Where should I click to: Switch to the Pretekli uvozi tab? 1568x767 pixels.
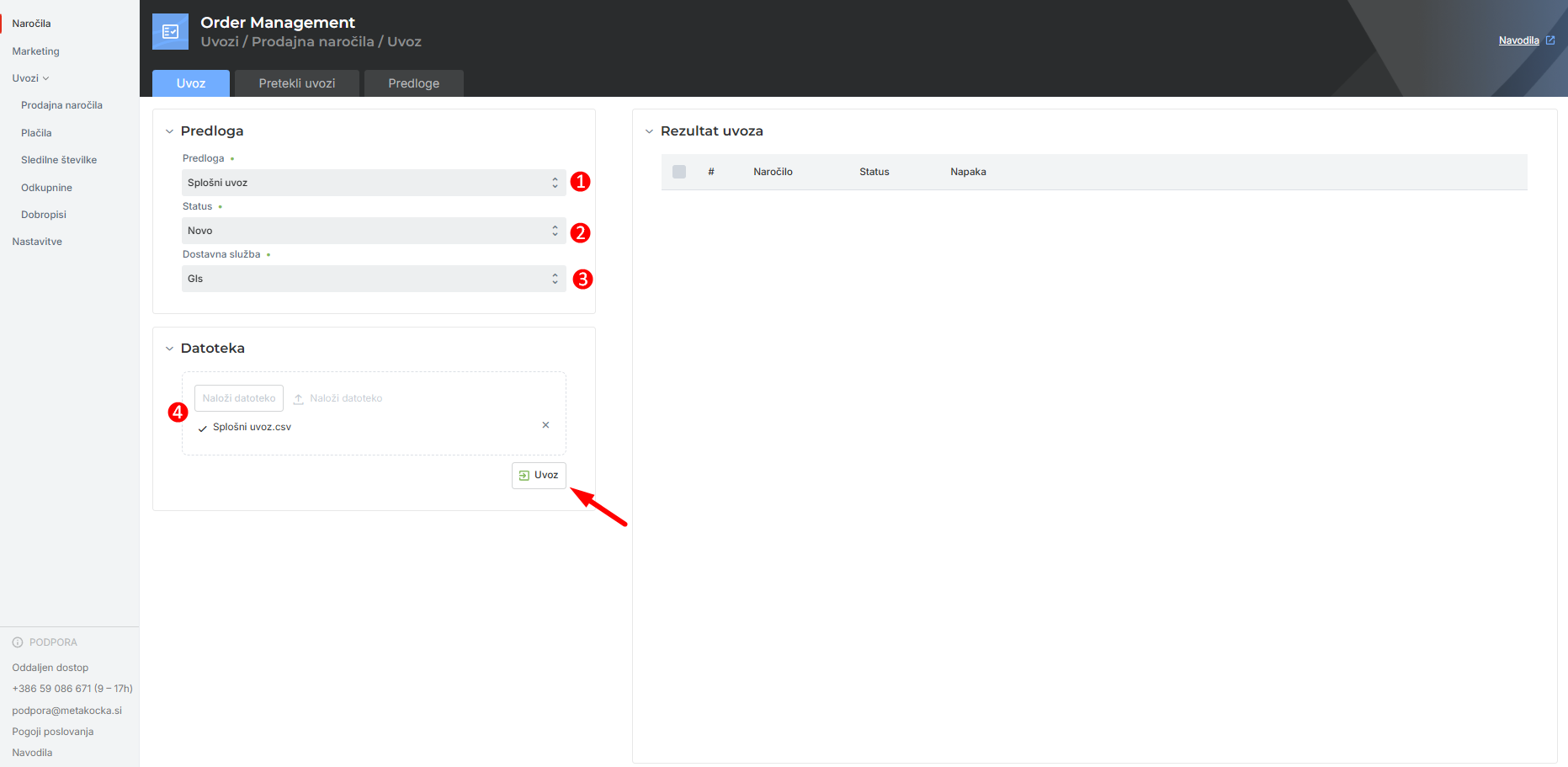[x=297, y=83]
